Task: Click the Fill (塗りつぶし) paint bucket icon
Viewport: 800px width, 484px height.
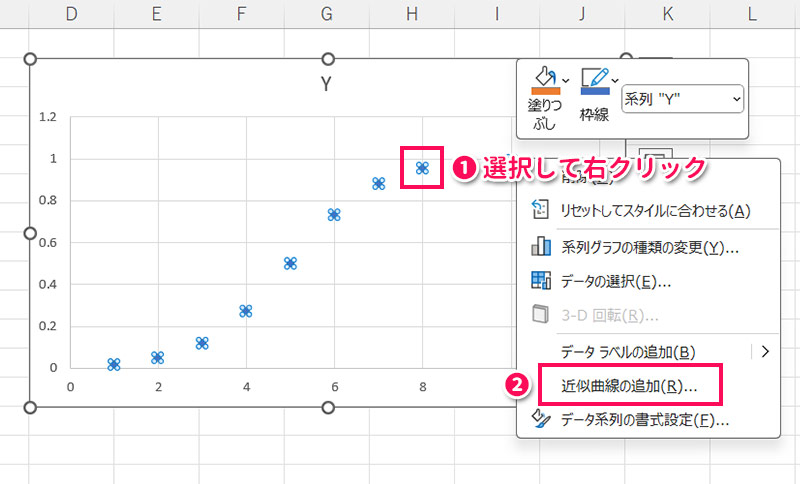Action: point(545,77)
